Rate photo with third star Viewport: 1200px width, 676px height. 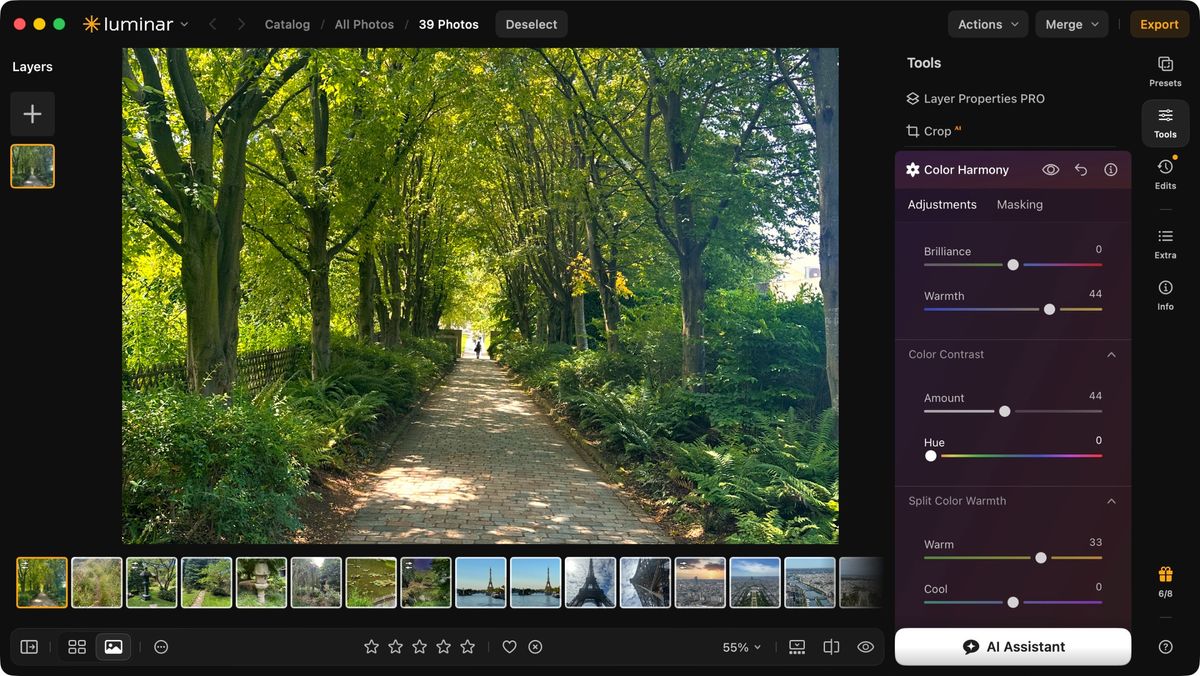pos(419,647)
